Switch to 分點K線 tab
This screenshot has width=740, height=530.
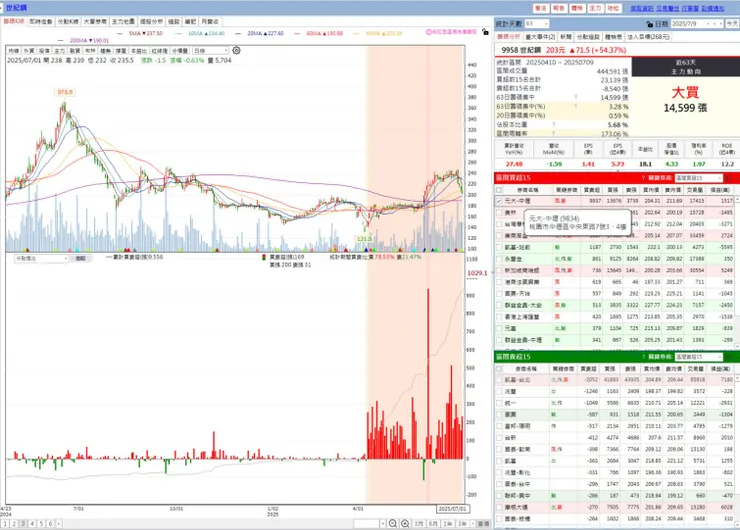click(68, 22)
